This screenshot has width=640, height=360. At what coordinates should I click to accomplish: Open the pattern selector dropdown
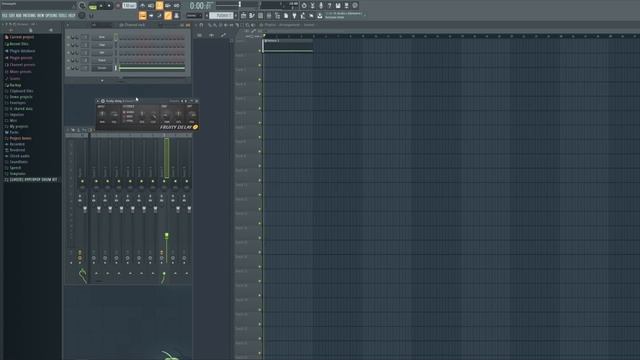pyautogui.click(x=222, y=16)
